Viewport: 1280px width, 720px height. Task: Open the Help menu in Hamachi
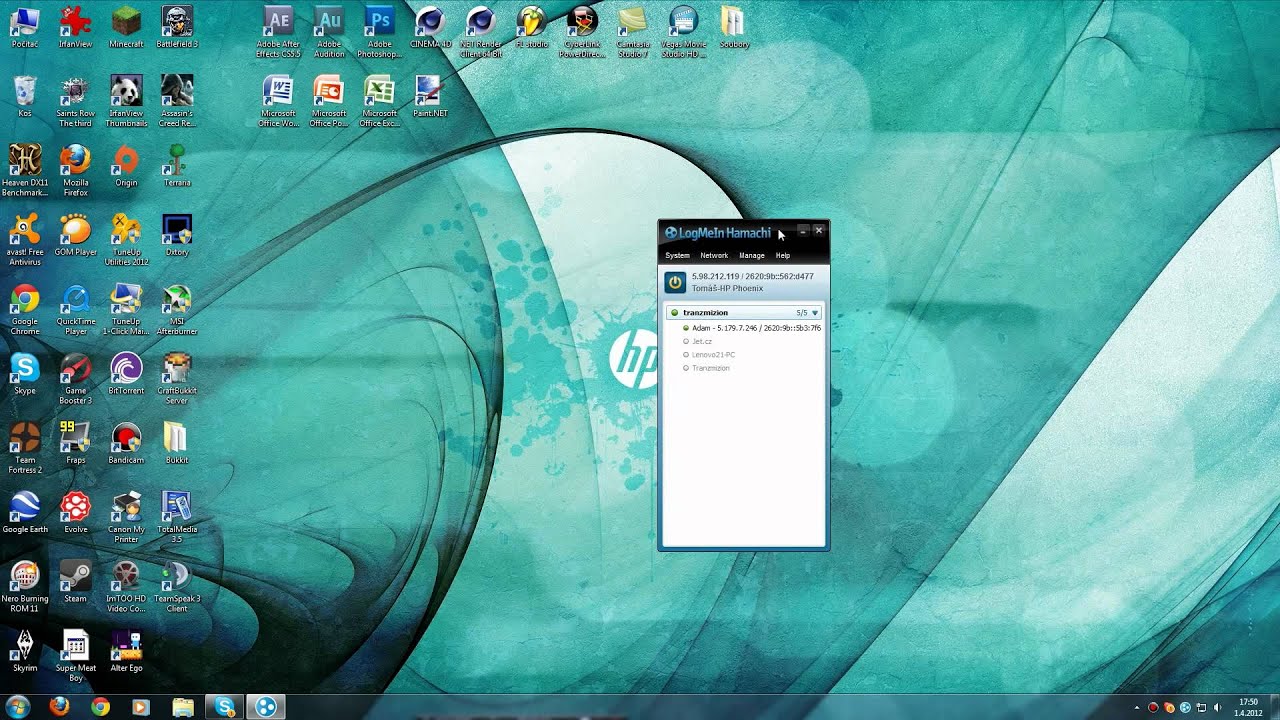click(783, 256)
